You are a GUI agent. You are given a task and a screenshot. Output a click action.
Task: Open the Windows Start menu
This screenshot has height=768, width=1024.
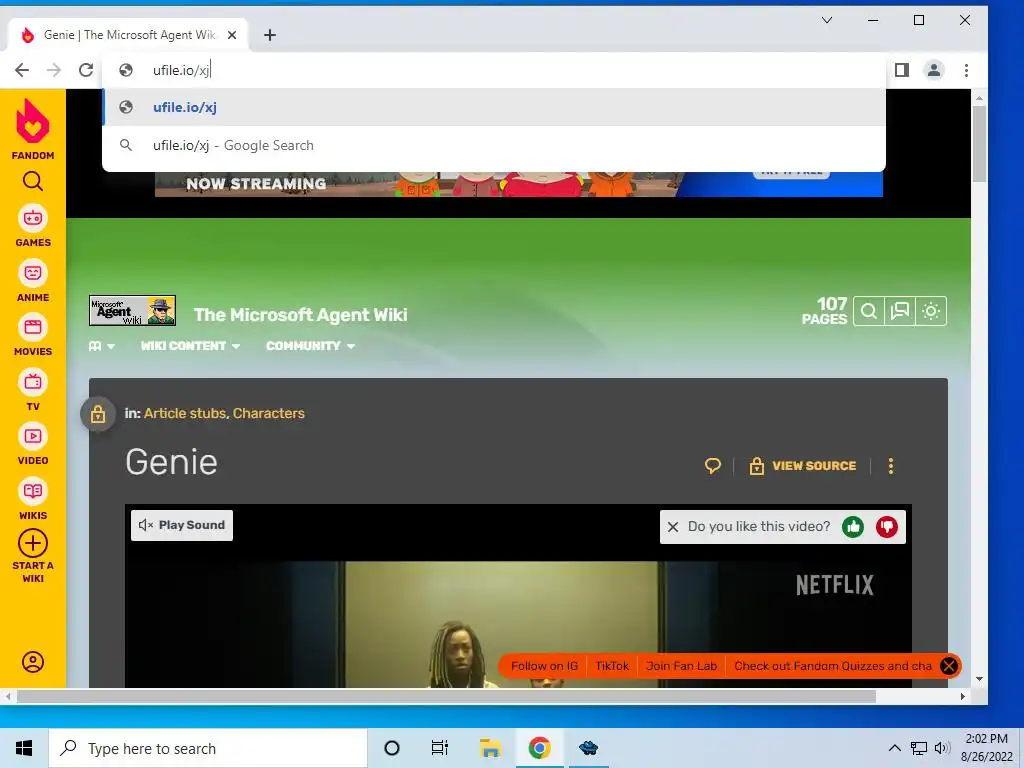tap(24, 748)
